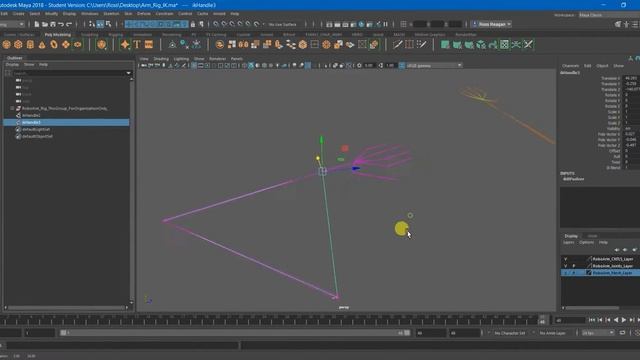
Task: Create a polygon sphere from the shelf
Action: pyautogui.click(x=7, y=44)
